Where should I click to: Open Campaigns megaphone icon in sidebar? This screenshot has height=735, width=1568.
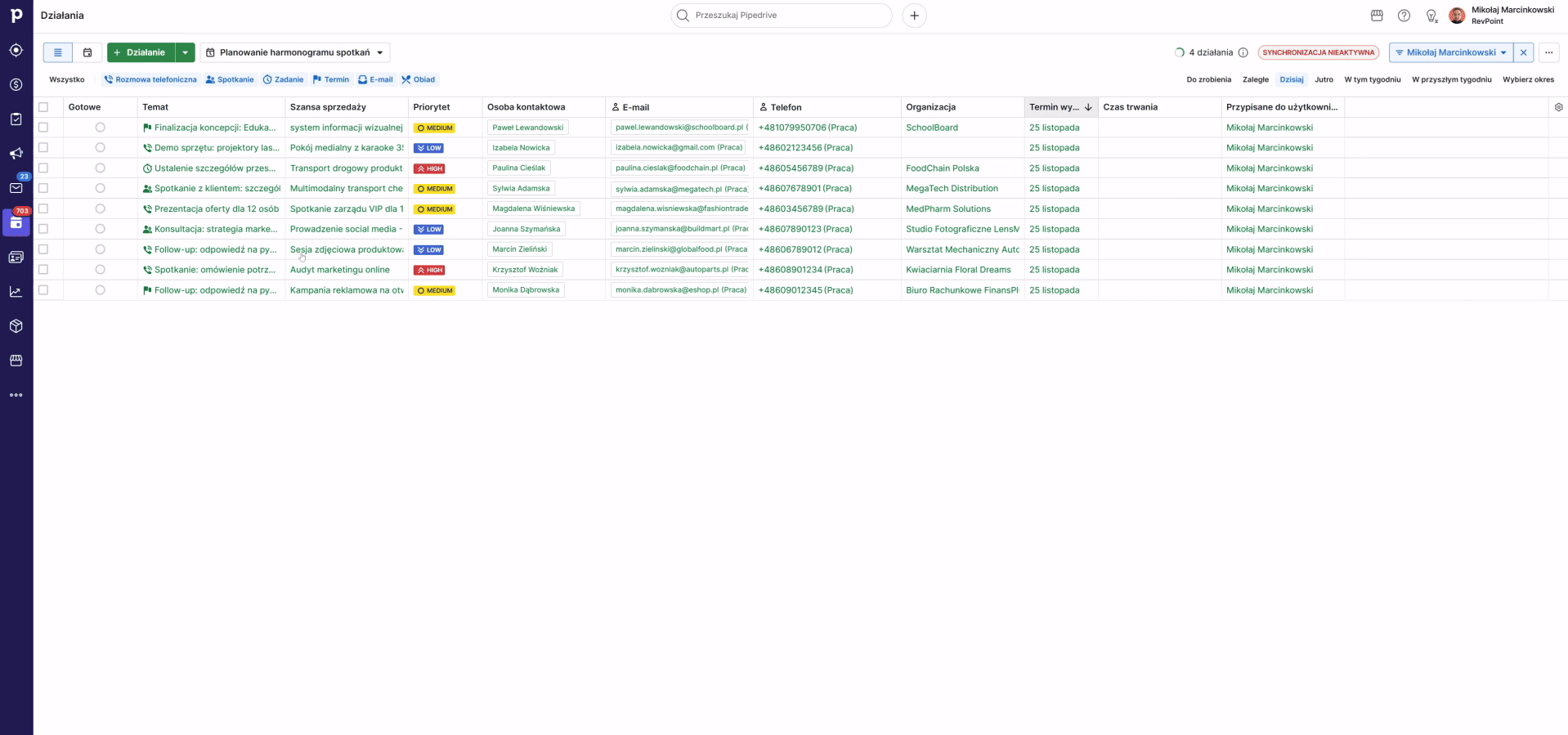pos(16,154)
